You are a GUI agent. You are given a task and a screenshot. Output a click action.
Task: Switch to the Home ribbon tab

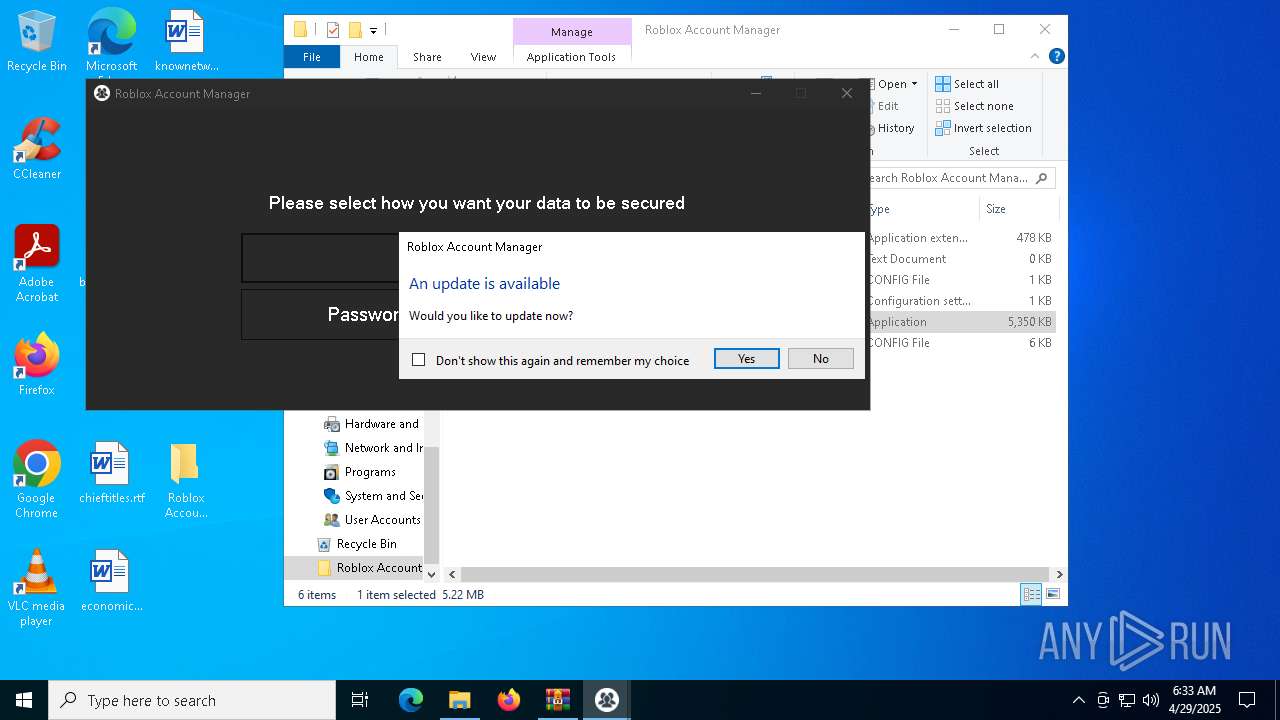(369, 57)
